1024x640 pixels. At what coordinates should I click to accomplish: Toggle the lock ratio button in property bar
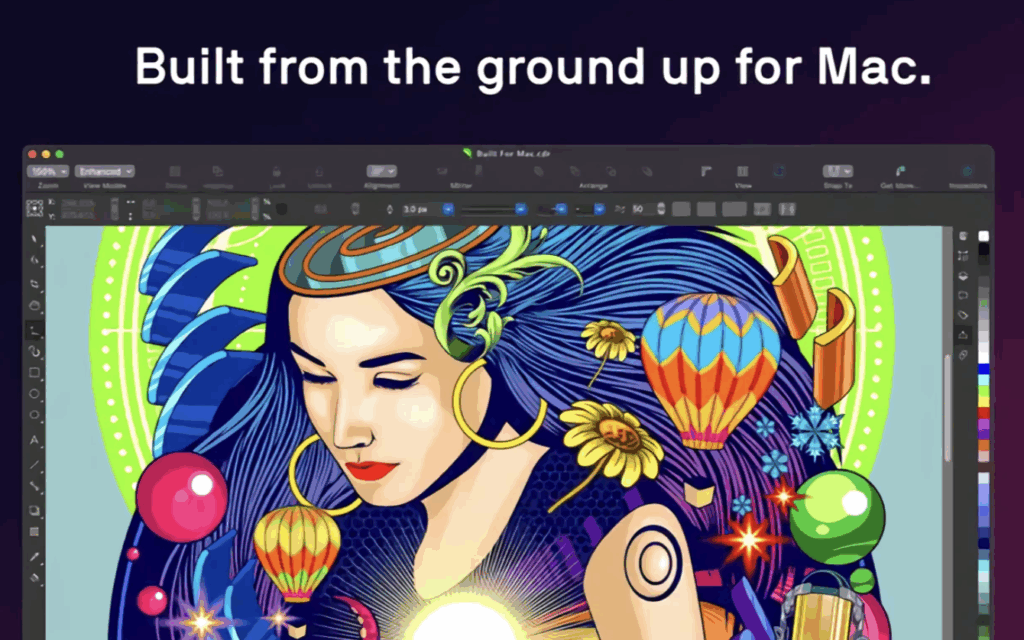[x=281, y=209]
